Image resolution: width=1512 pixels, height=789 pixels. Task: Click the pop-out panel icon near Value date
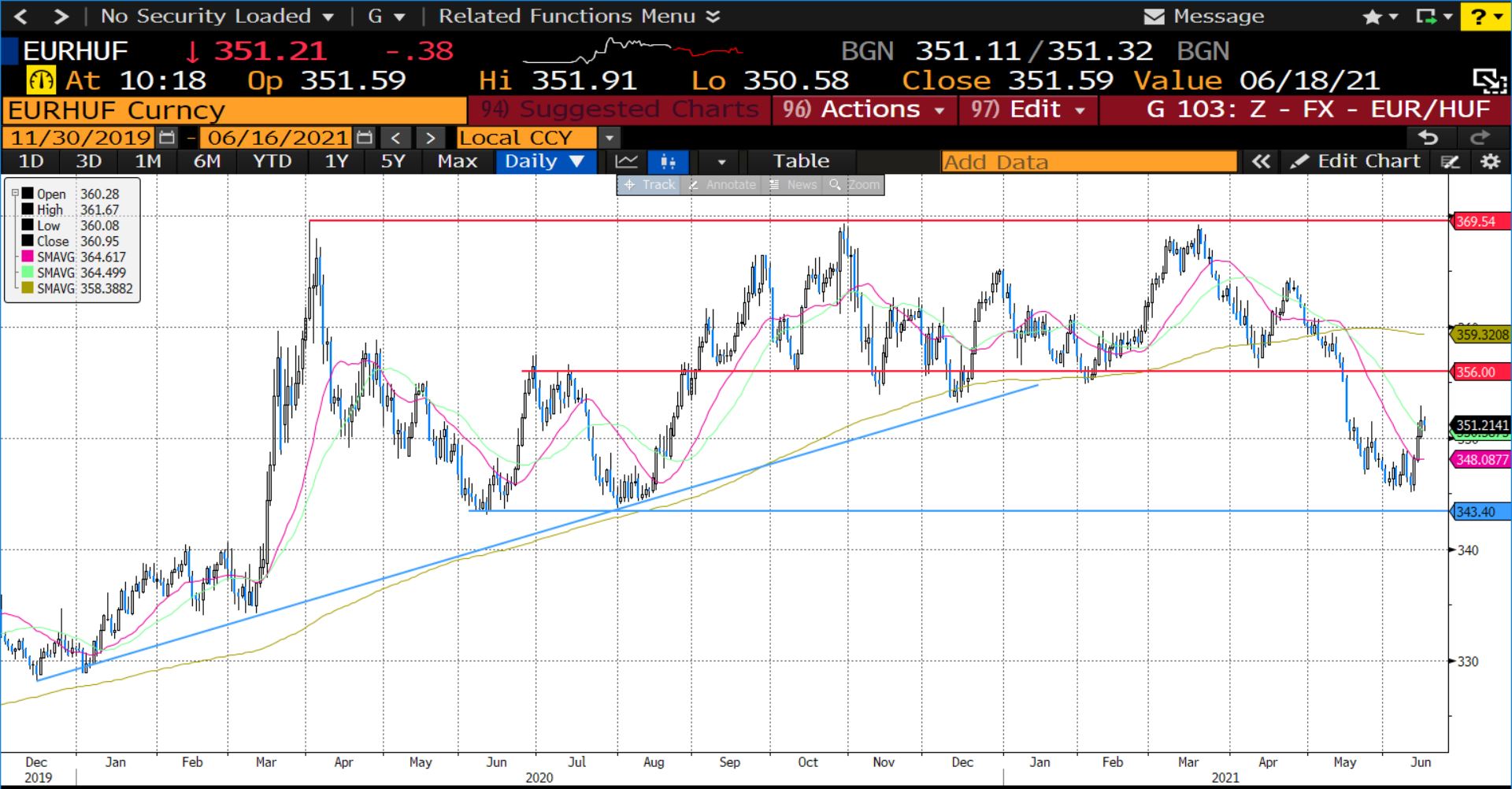pos(1490,80)
